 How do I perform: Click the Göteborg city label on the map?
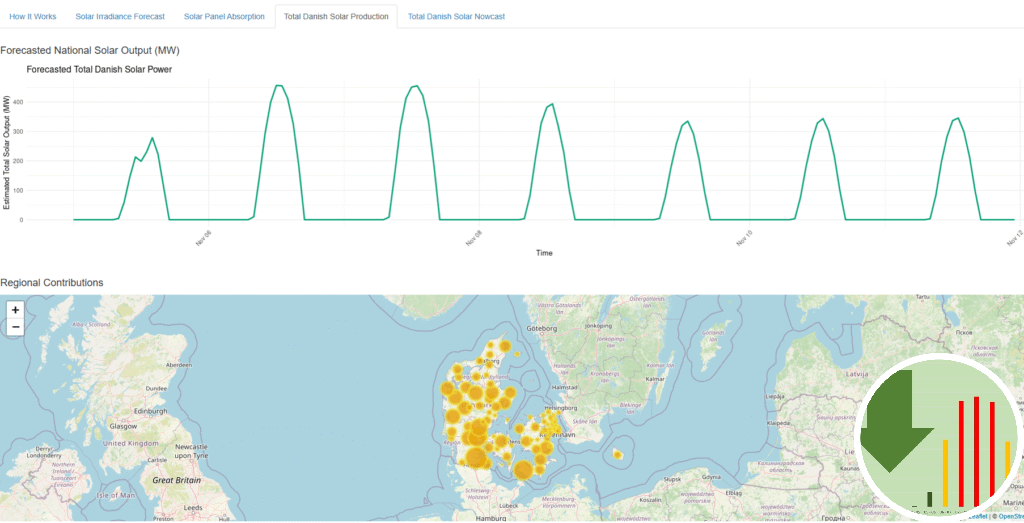point(541,327)
